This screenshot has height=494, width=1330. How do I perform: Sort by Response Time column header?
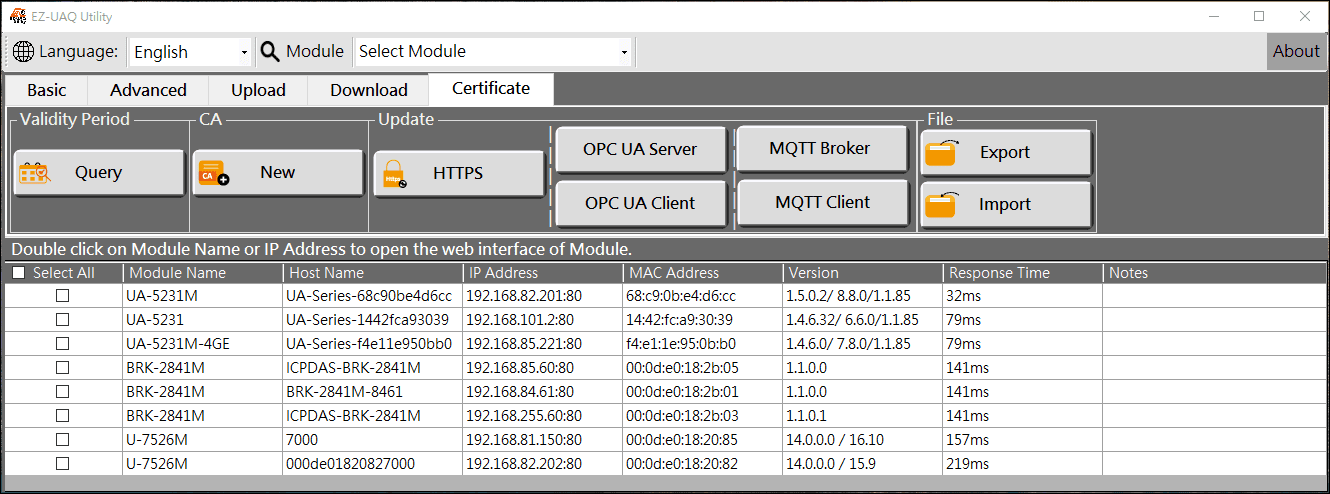[999, 273]
